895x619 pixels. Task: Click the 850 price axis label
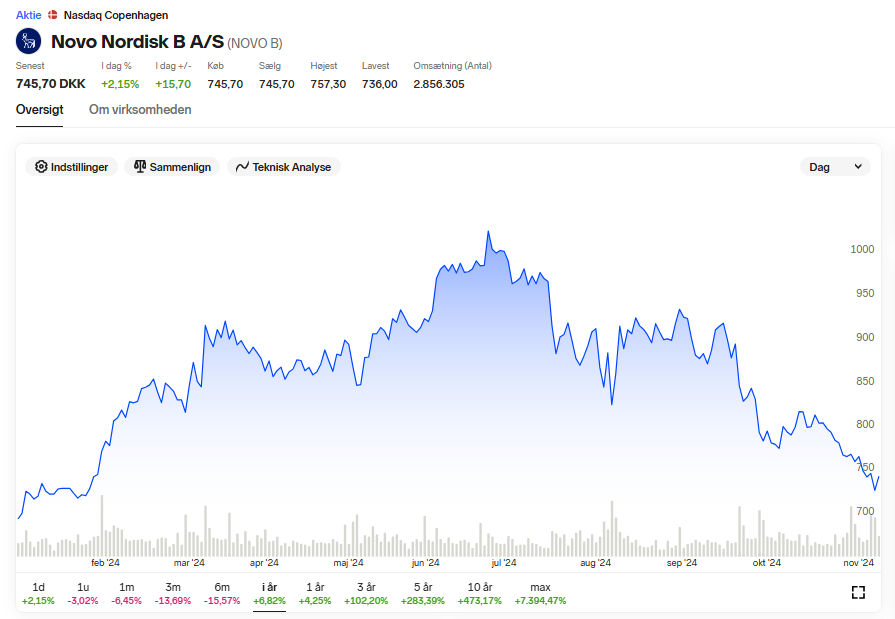(x=865, y=381)
